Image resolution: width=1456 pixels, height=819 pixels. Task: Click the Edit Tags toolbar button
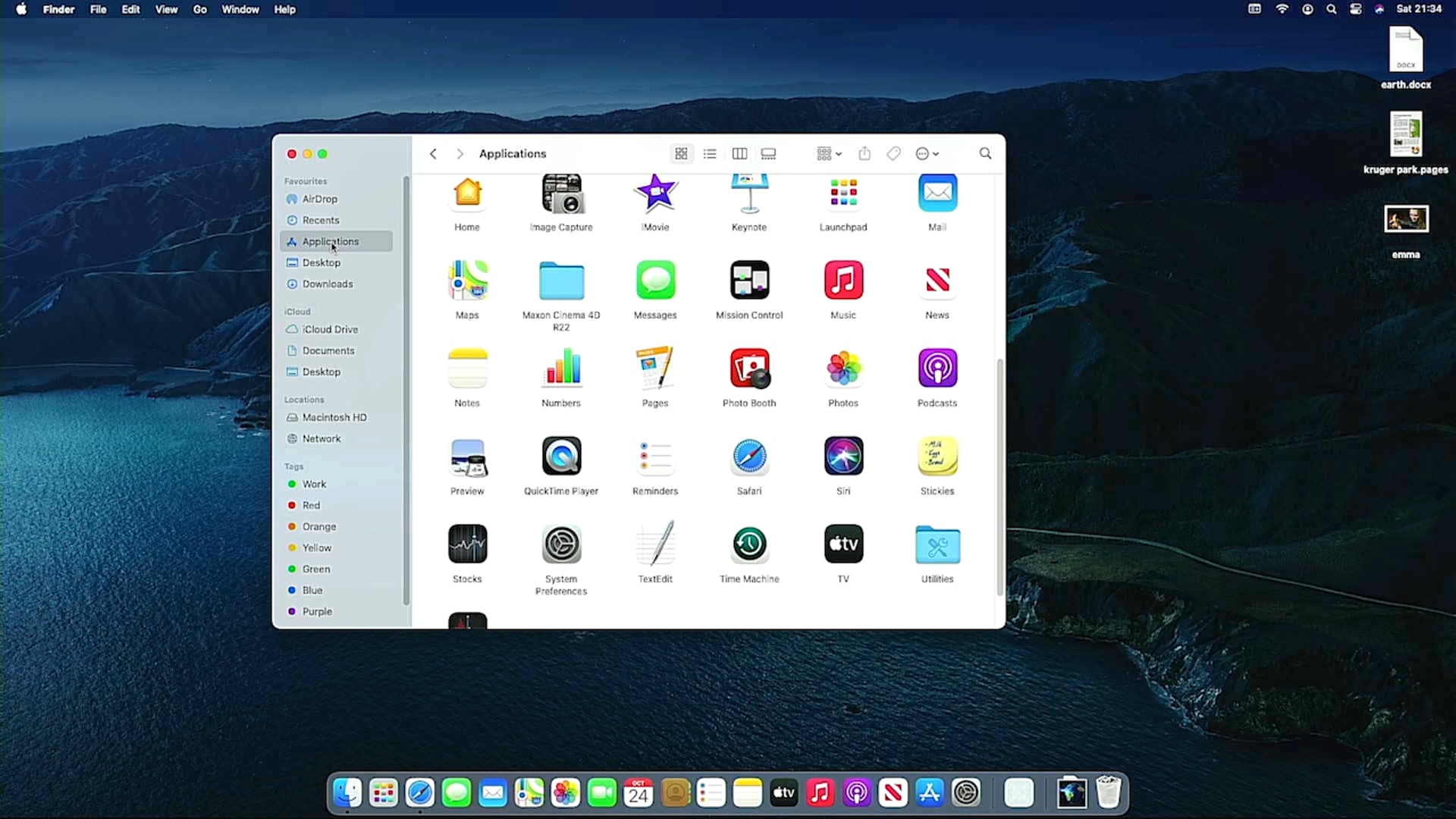coord(894,154)
